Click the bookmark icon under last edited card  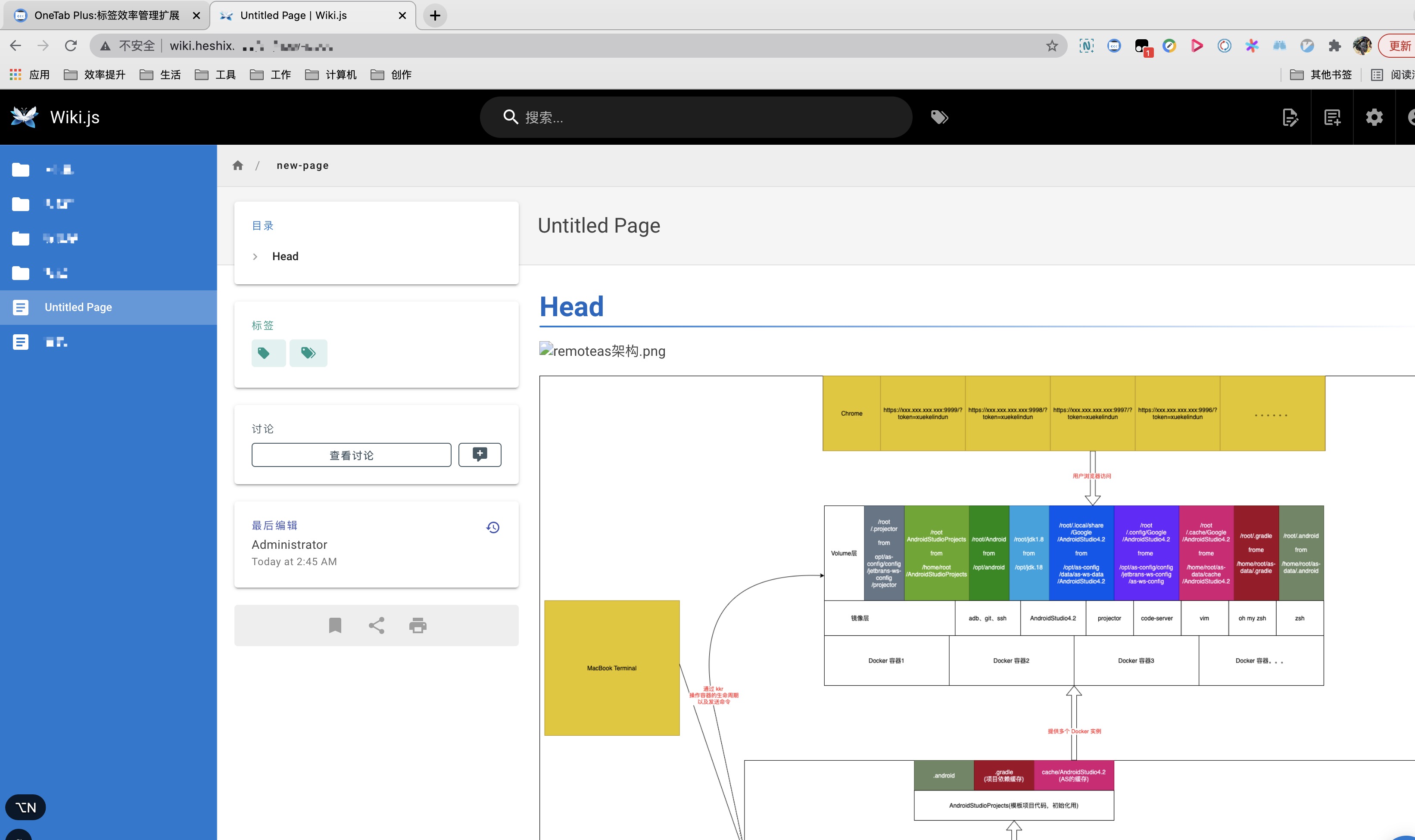click(335, 625)
